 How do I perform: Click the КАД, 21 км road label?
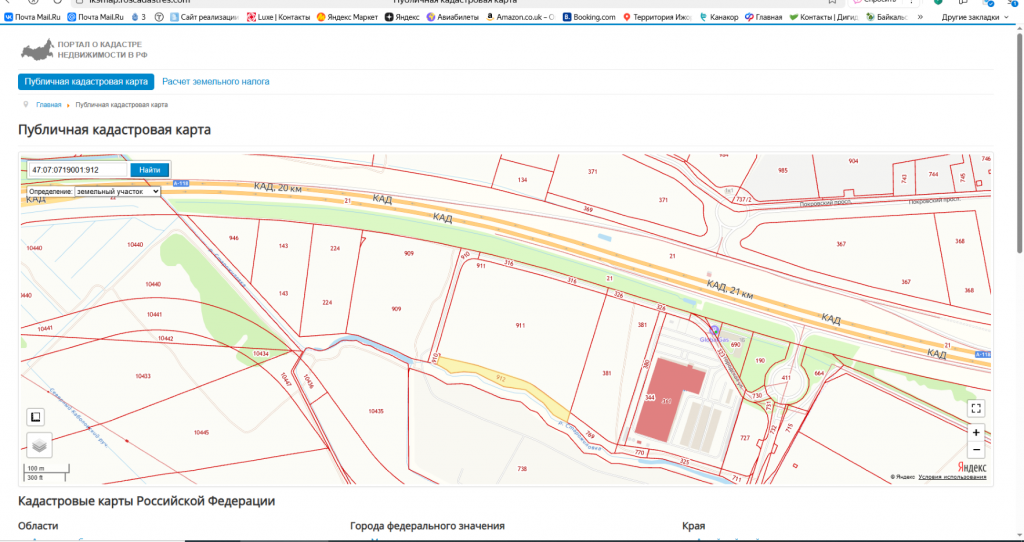729,289
